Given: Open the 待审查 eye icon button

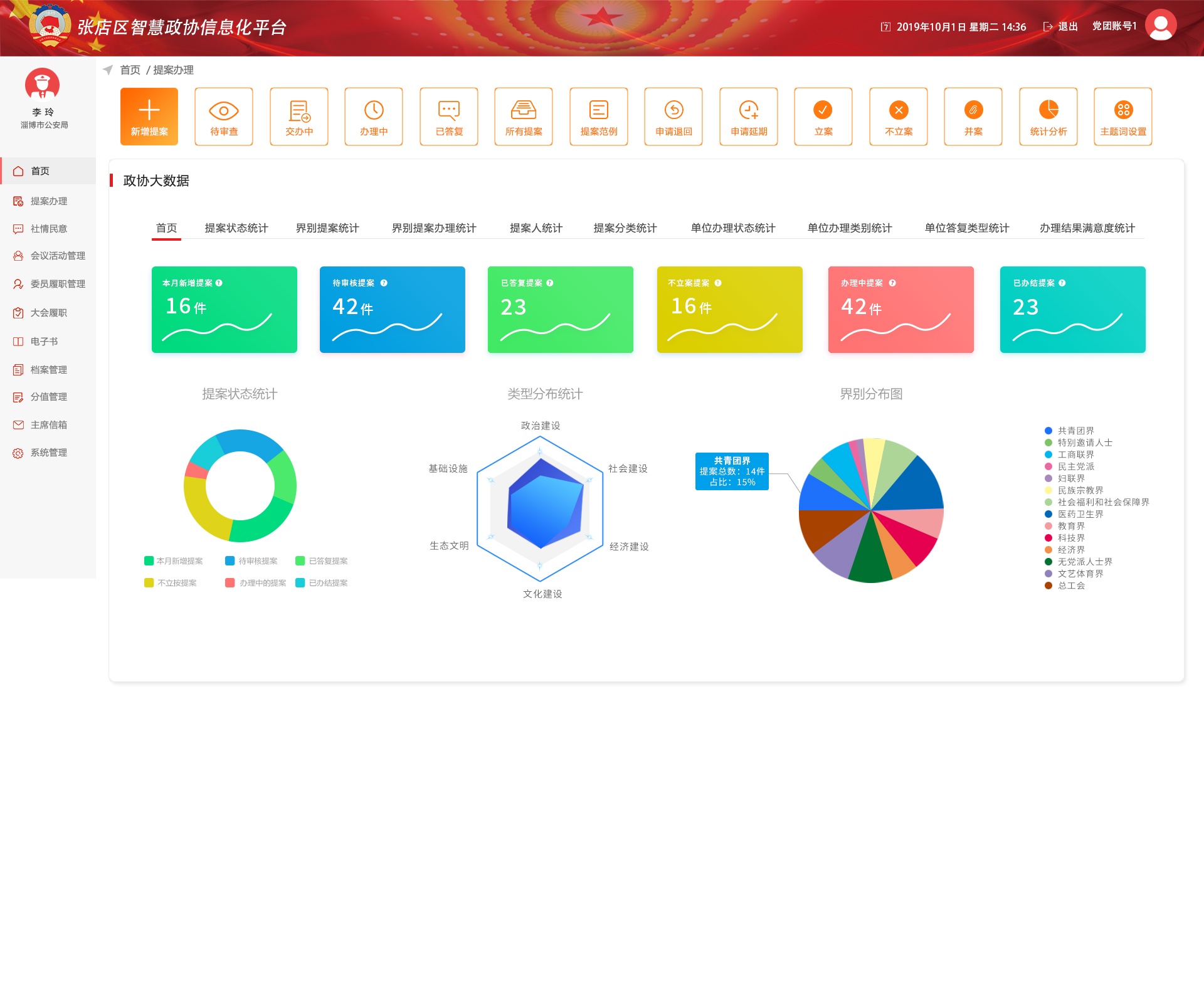Looking at the screenshot, I should point(224,111).
